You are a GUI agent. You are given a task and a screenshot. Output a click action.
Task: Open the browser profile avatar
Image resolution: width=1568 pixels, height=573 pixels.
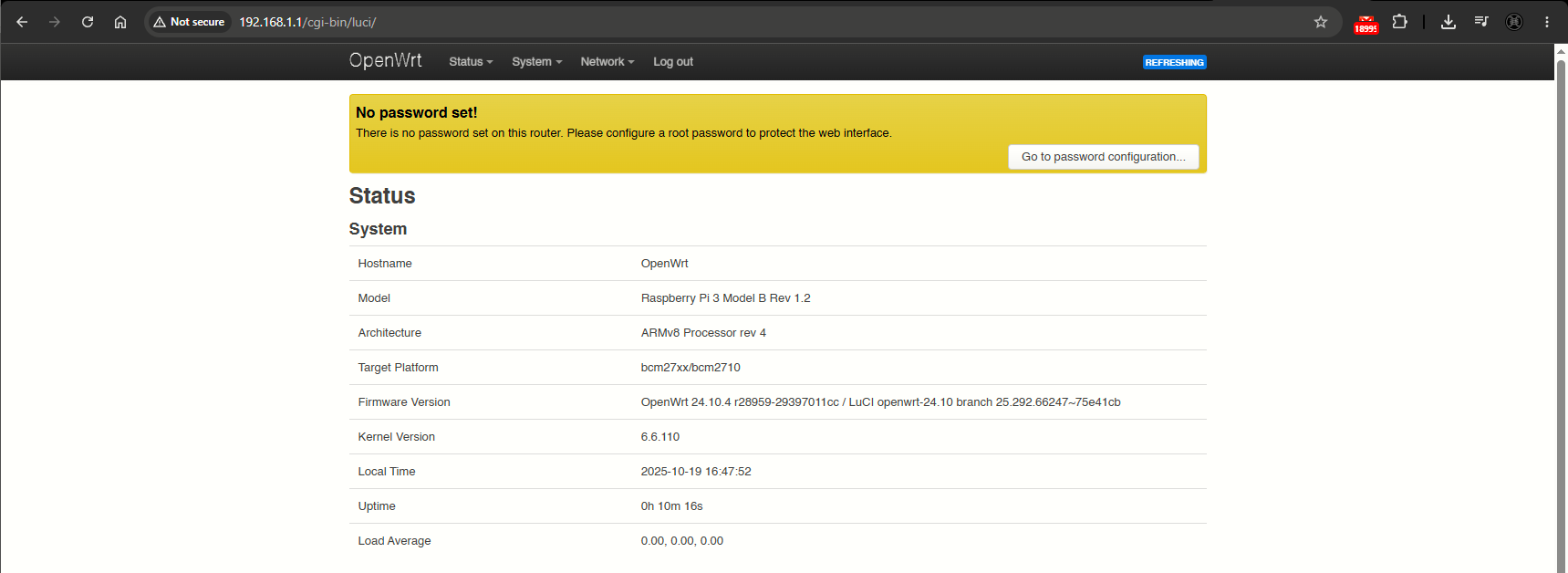[1514, 22]
